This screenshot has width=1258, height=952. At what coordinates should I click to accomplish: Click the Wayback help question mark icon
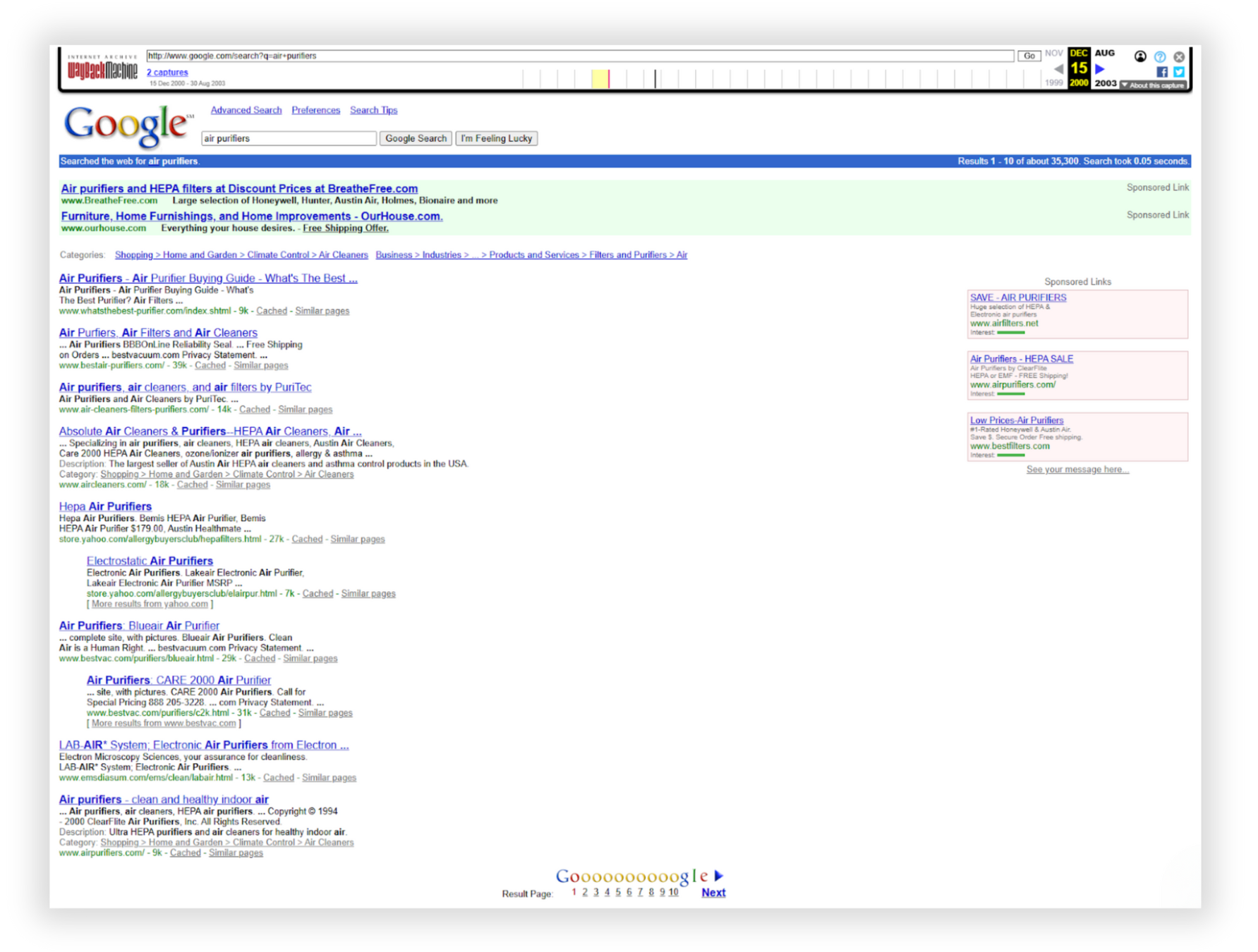click(1160, 56)
